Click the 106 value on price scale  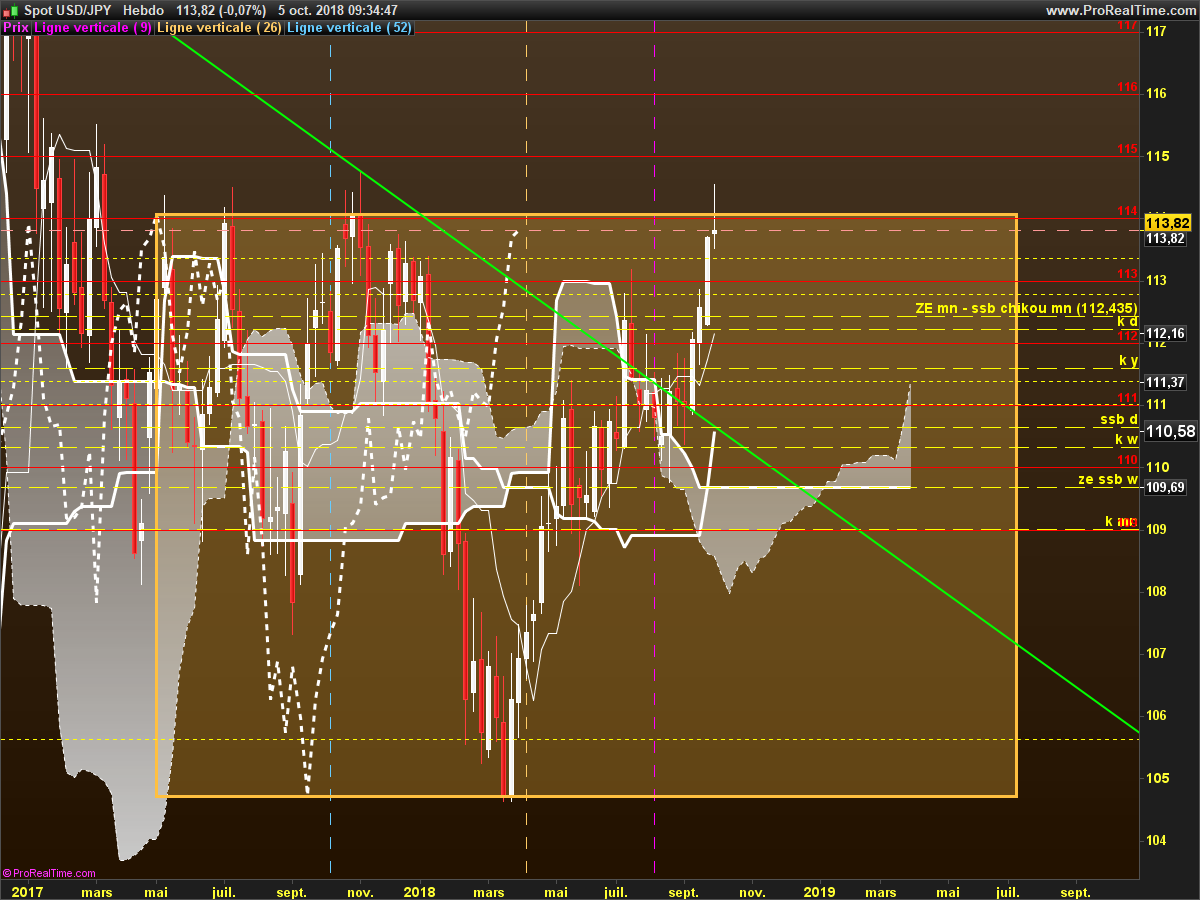coord(1157,716)
